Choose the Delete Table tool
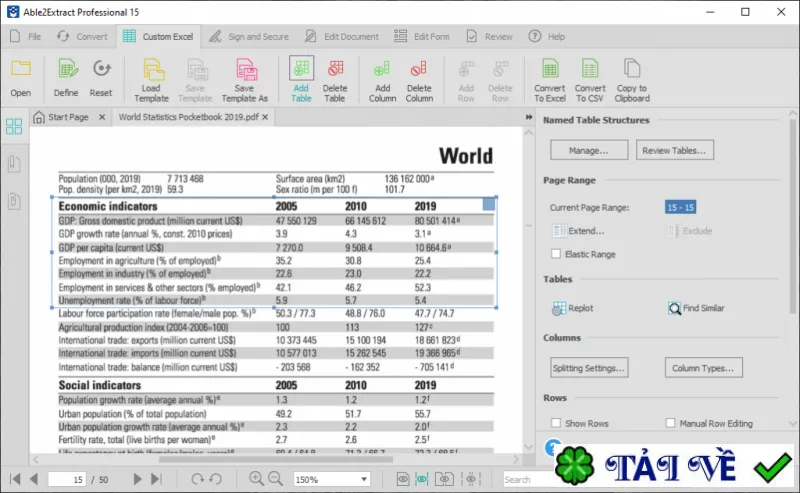The image size is (800, 493). tap(335, 80)
